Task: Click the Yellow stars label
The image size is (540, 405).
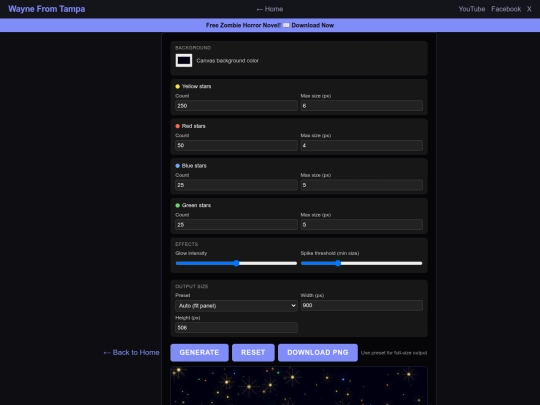Action: (196, 86)
